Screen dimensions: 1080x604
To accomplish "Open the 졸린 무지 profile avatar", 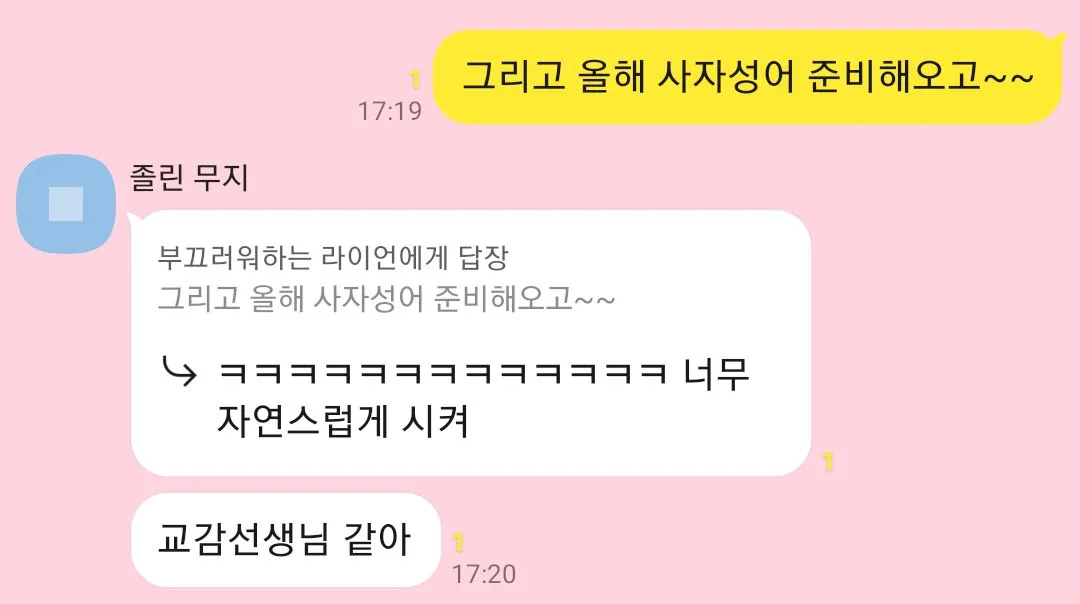I will click(66, 204).
